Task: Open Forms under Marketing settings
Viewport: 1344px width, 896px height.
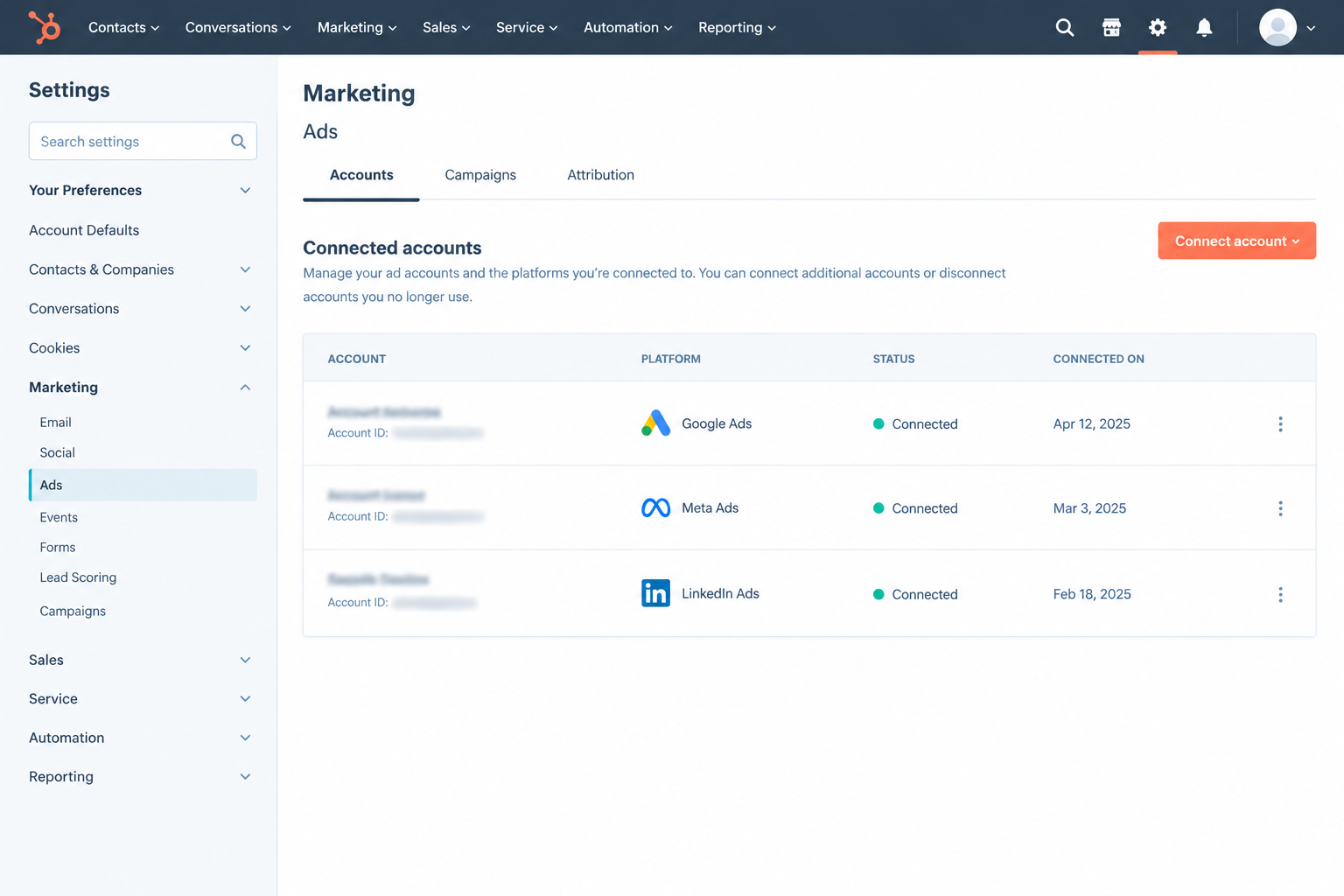Action: pyautogui.click(x=58, y=547)
